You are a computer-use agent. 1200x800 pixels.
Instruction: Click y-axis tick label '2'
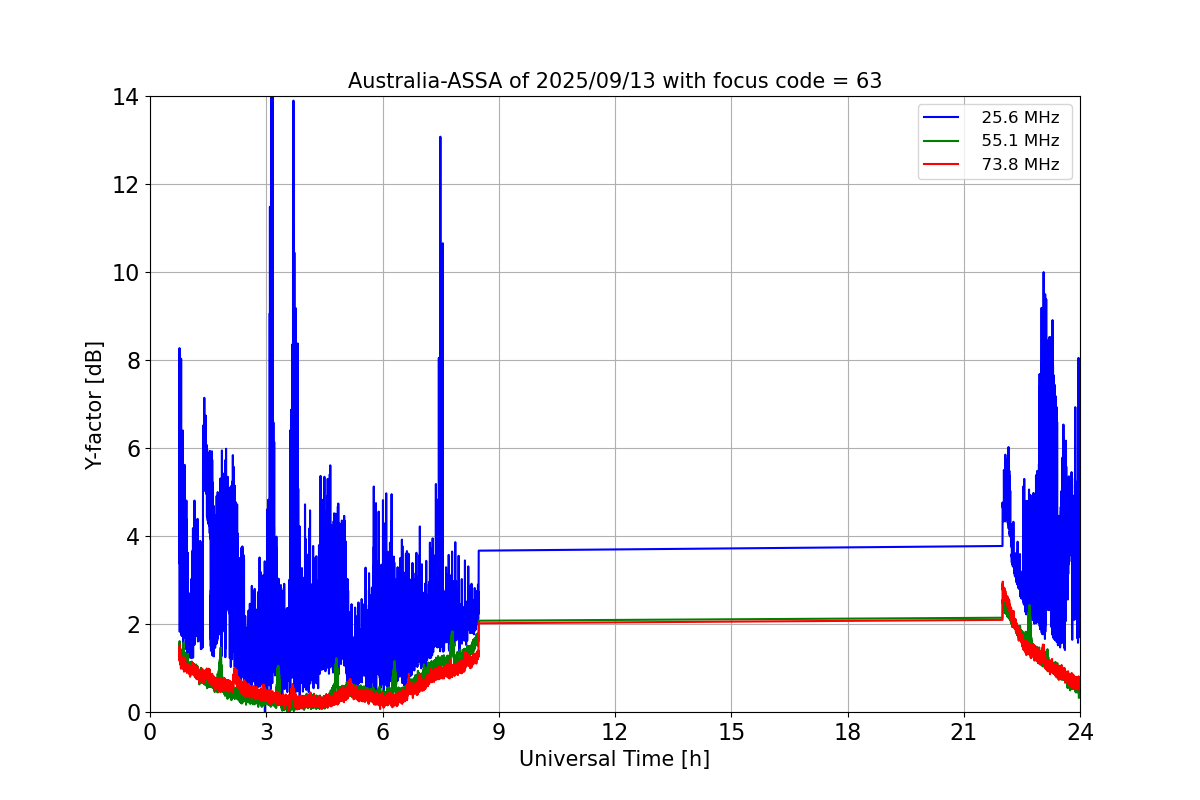132,625
